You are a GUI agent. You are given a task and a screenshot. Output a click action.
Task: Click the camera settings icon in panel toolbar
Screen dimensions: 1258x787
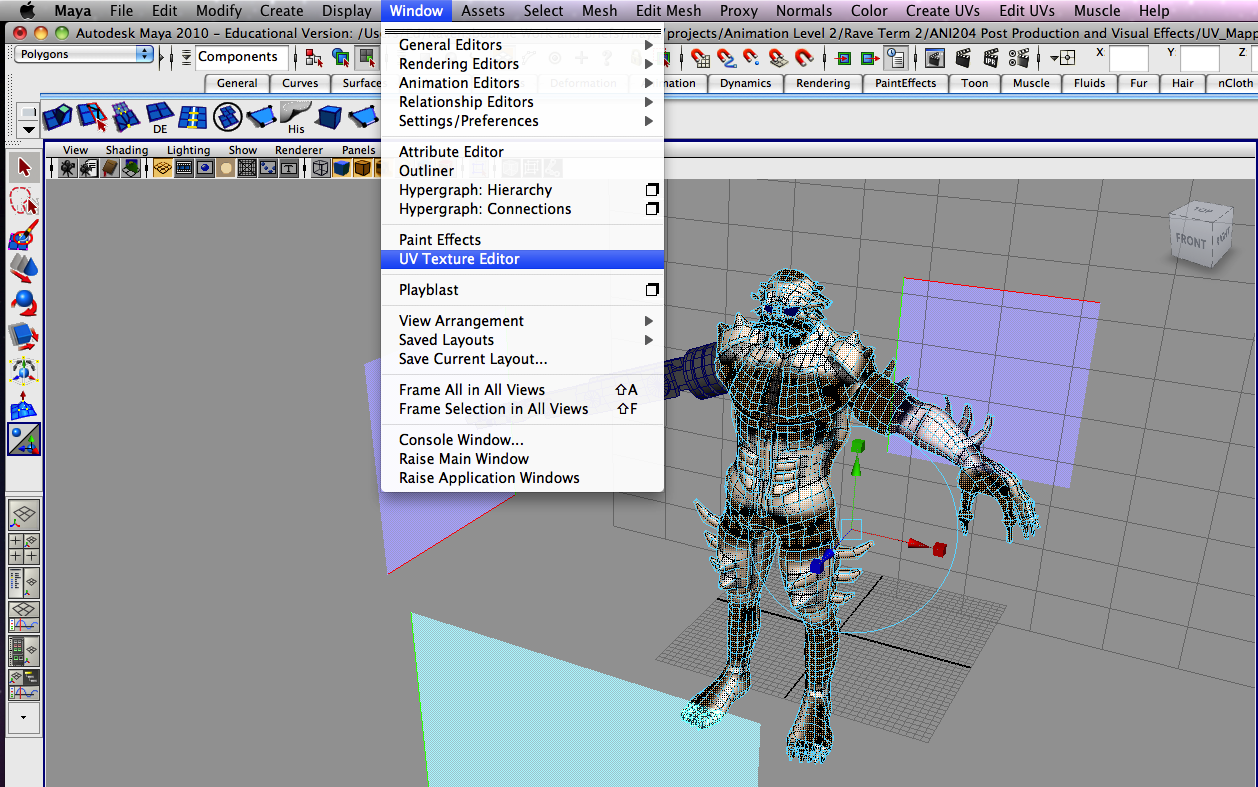click(88, 168)
